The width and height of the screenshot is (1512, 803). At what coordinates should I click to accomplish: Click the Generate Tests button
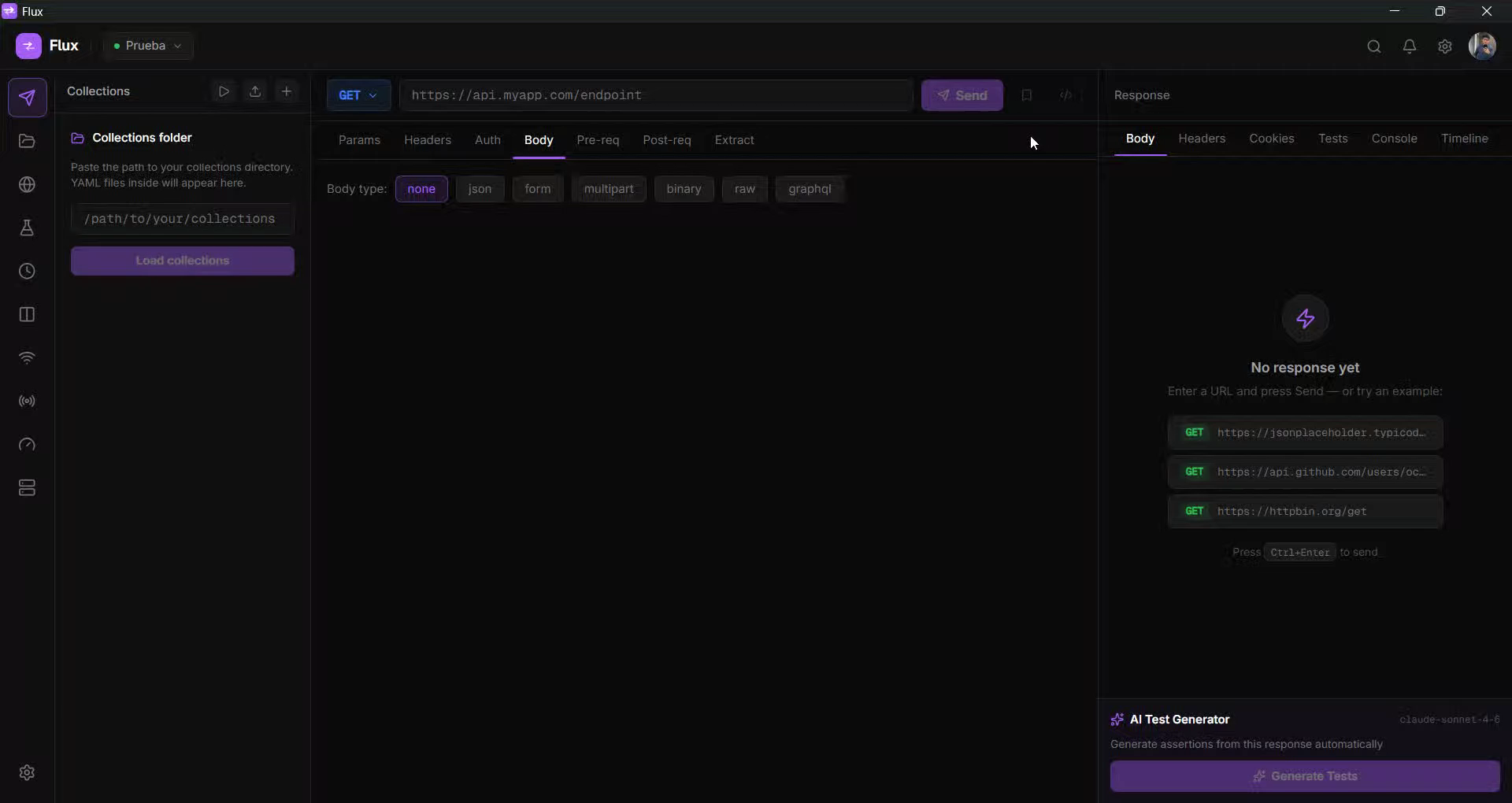[1305, 776]
